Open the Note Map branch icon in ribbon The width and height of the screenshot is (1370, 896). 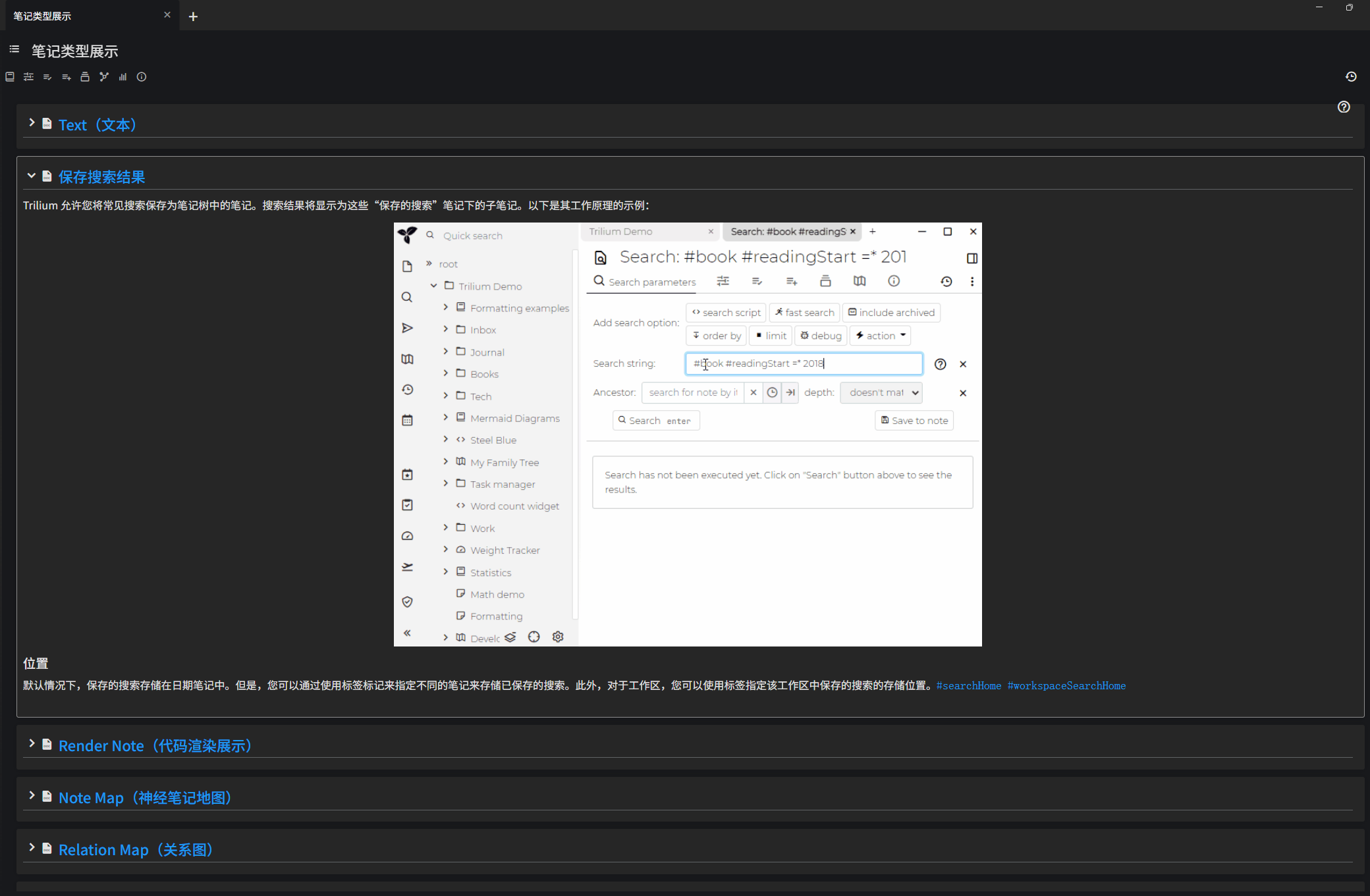tap(104, 77)
